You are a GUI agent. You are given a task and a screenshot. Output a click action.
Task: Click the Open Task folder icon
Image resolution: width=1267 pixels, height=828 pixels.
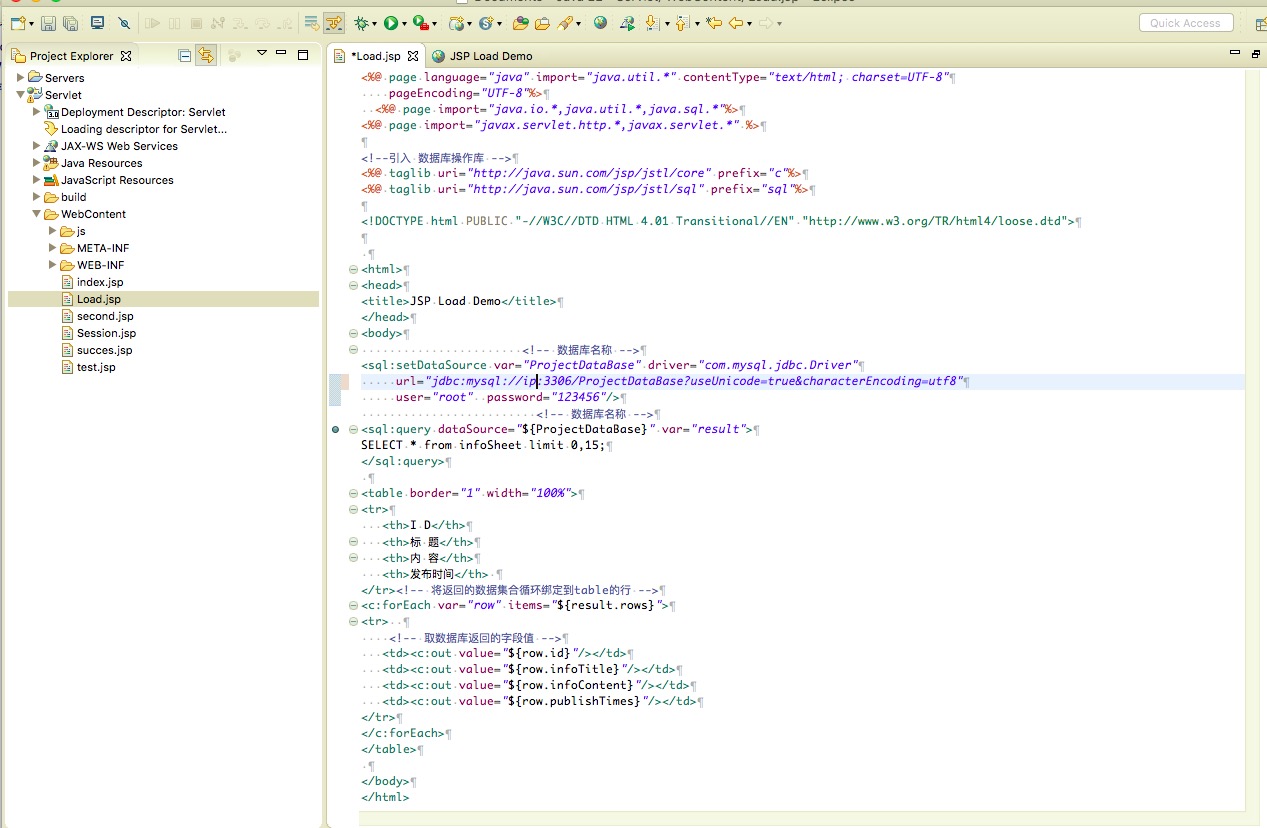[542, 23]
